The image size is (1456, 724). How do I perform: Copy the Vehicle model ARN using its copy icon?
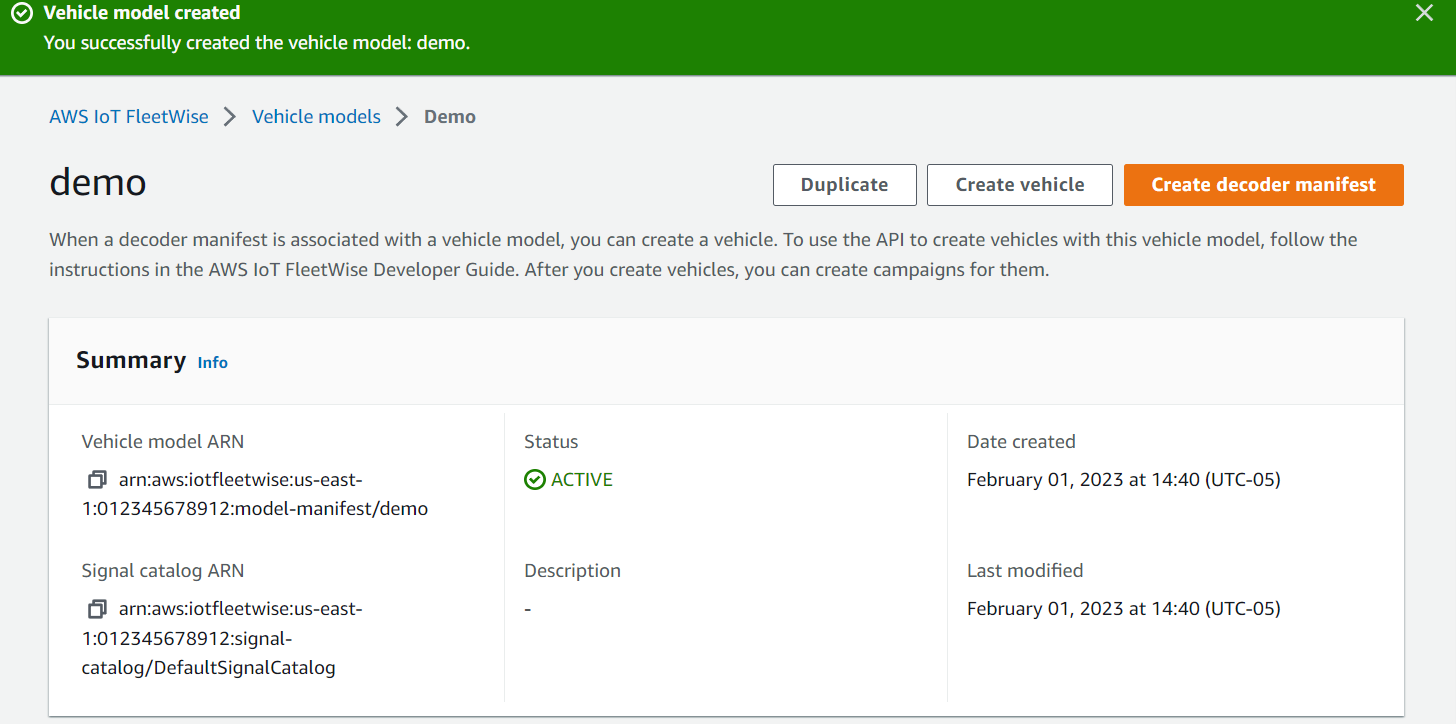coord(96,479)
